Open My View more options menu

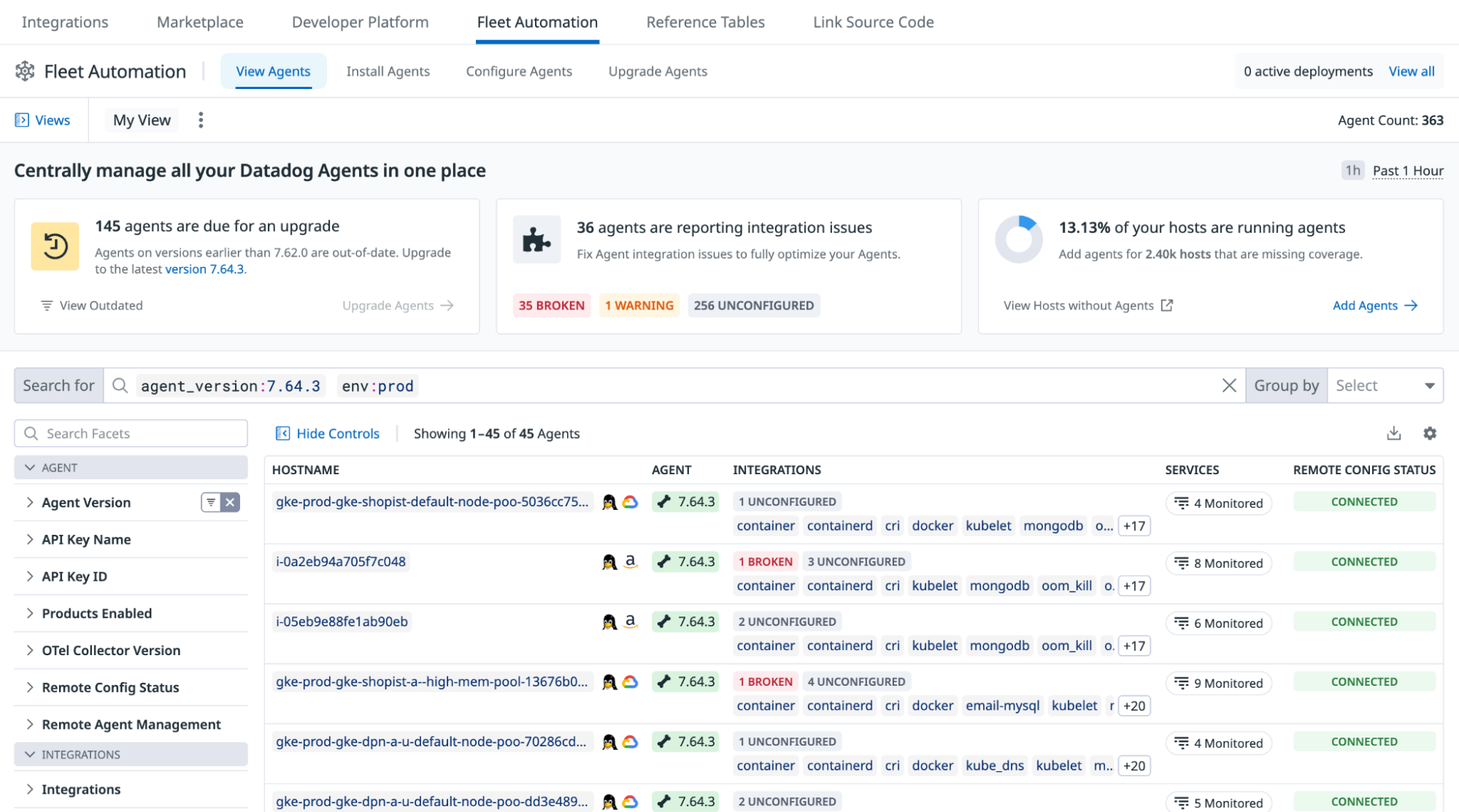[201, 120]
